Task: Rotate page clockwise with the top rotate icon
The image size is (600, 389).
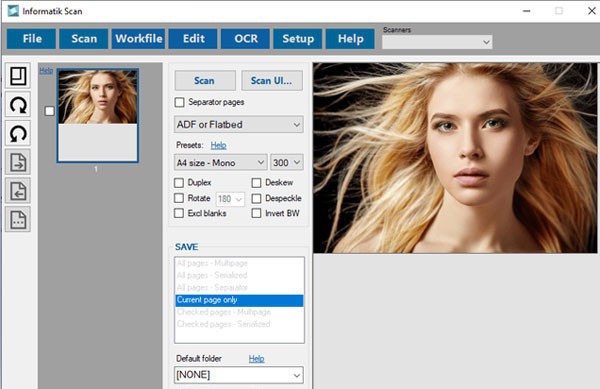Action: (18, 105)
